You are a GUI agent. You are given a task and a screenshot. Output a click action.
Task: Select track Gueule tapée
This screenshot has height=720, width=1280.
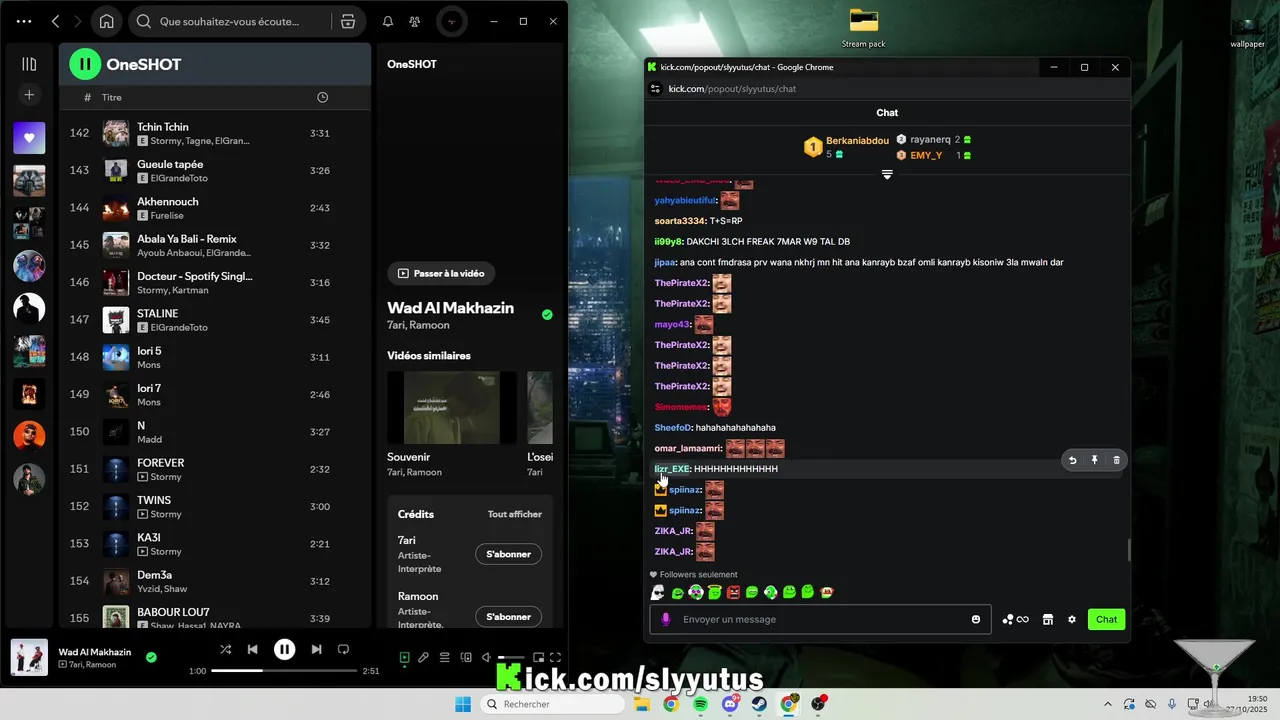215,170
